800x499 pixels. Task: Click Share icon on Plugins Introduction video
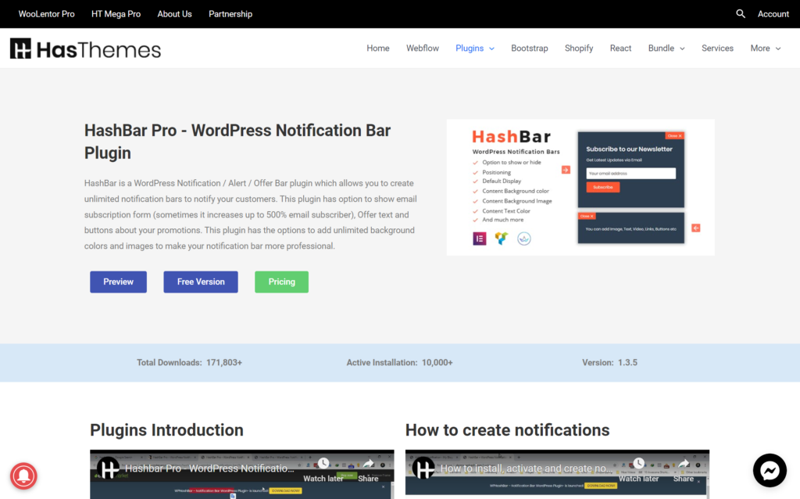368,463
